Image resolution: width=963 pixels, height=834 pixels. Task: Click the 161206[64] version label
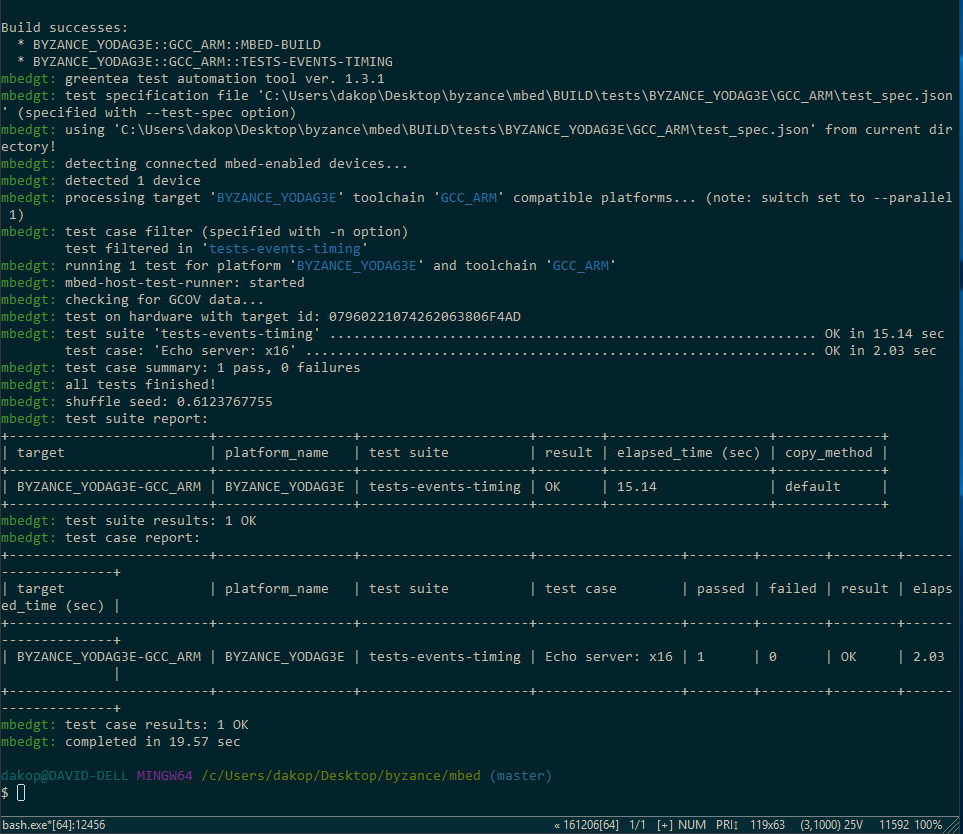586,825
